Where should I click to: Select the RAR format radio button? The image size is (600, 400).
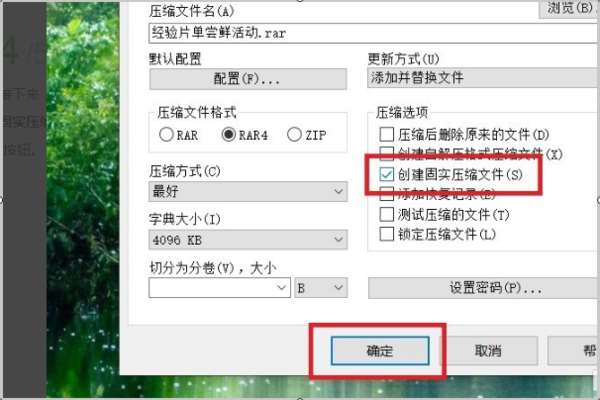coord(166,135)
